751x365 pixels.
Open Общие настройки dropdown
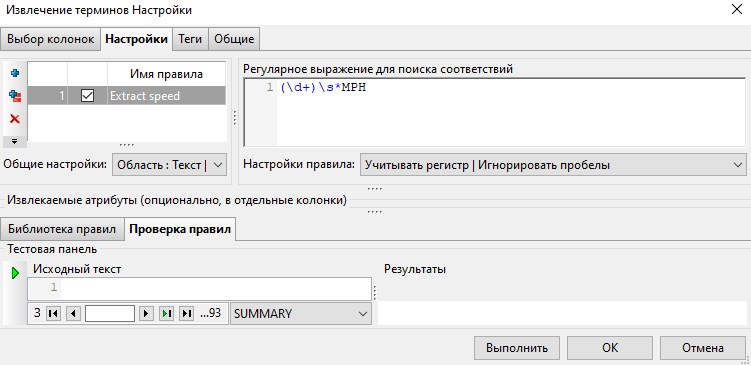169,165
